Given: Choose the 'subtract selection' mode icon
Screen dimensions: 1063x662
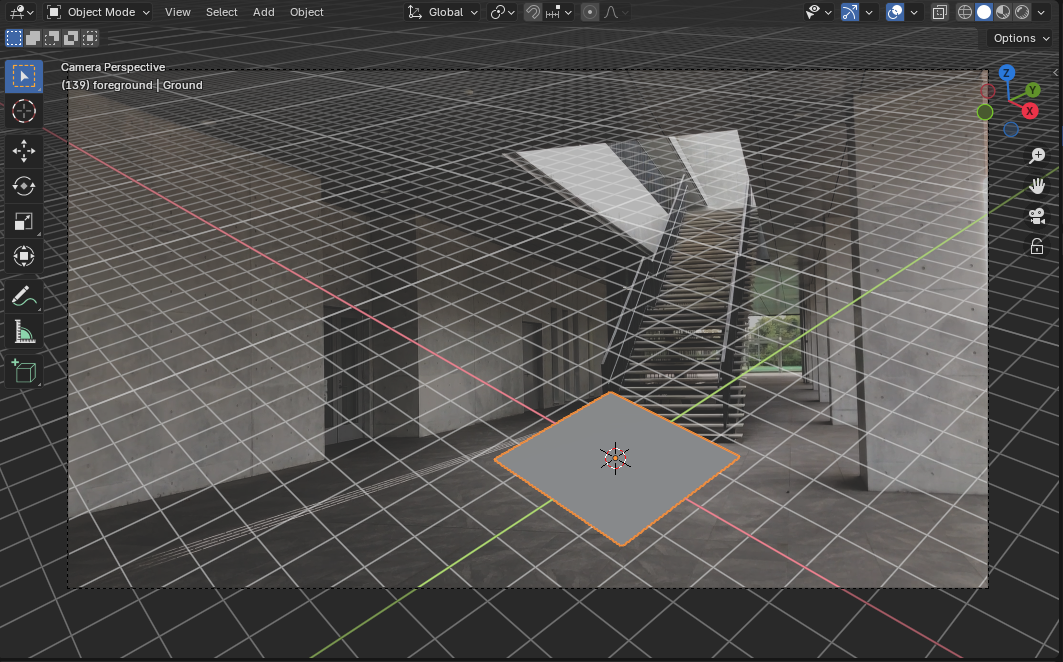Looking at the screenshot, I should click(52, 38).
